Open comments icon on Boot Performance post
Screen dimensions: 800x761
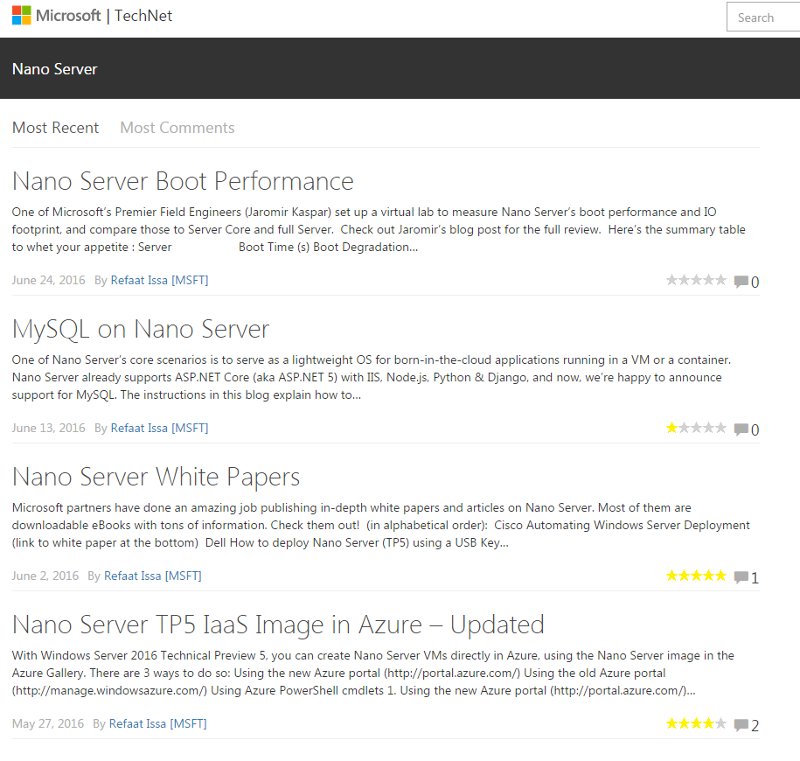[x=741, y=281]
